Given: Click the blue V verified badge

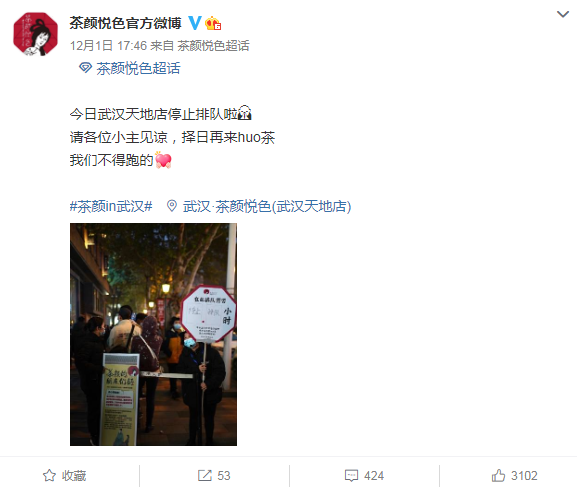Looking at the screenshot, I should tap(195, 23).
